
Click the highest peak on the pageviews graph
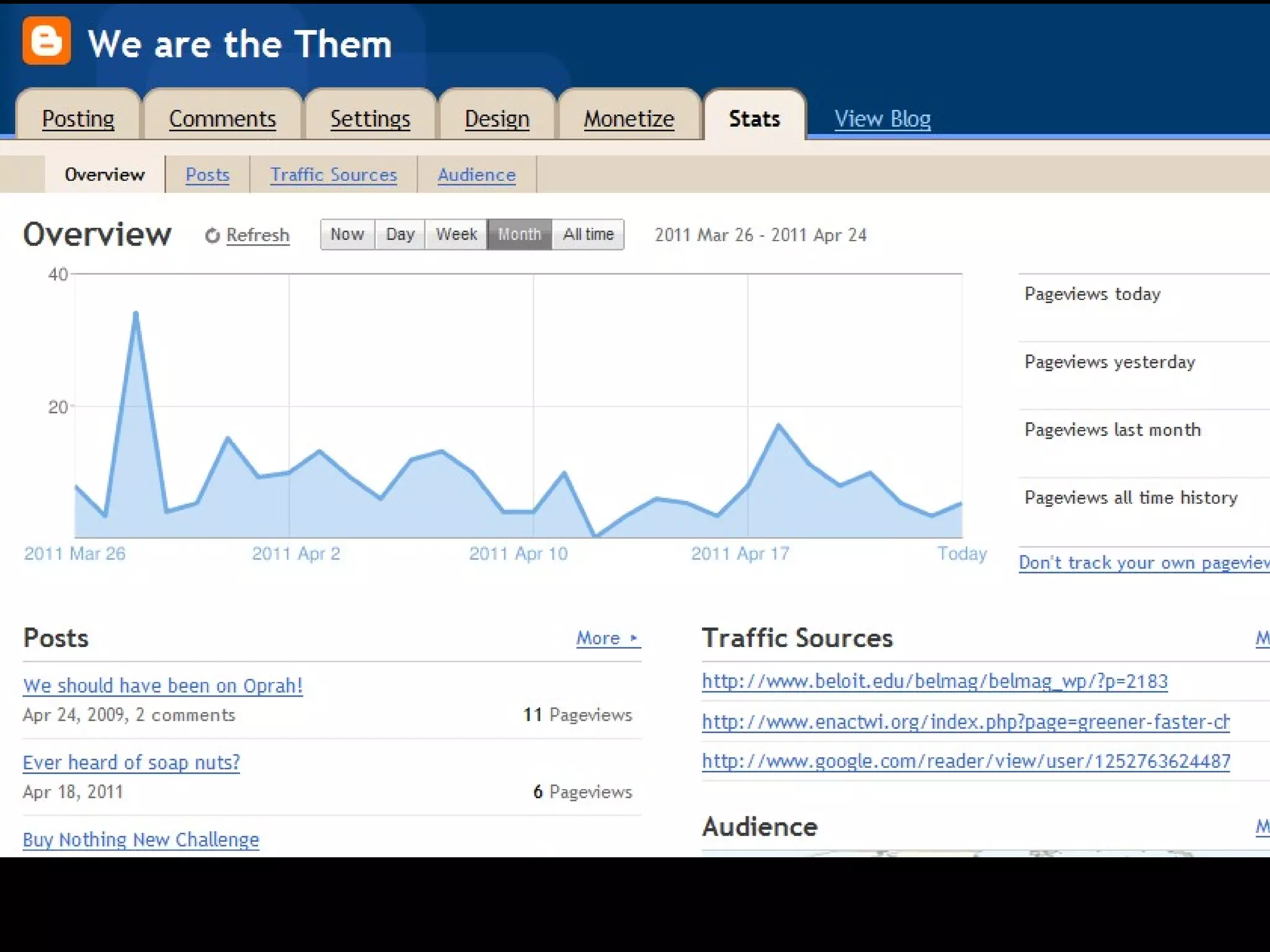tap(136, 314)
